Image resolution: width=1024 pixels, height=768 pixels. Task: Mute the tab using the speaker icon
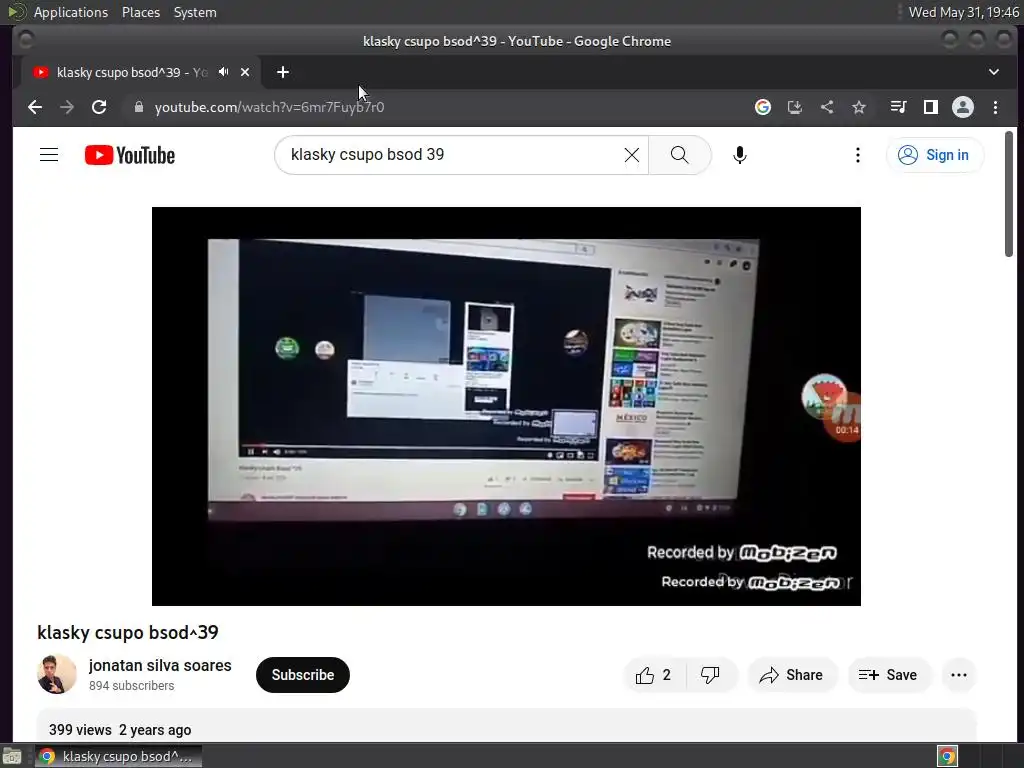[223, 72]
